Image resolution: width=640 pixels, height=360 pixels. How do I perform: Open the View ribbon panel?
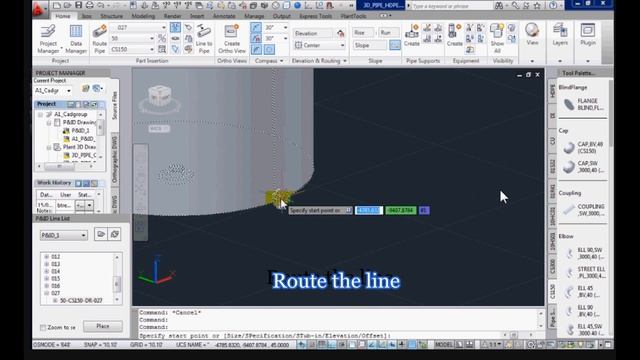tap(532, 34)
